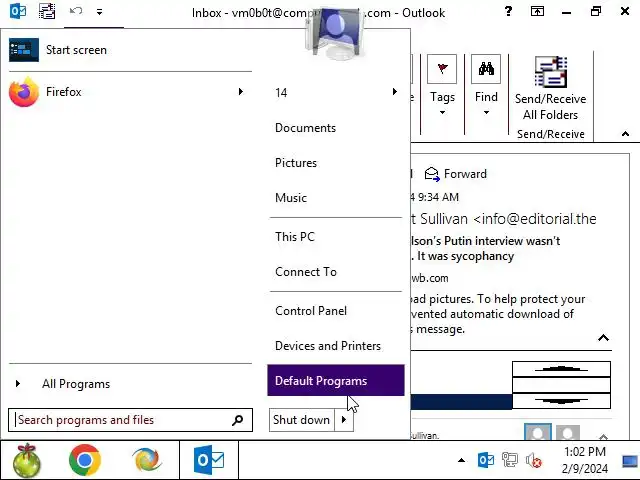Switch to Outlook on the taskbar
This screenshot has width=640, height=480.
pos(209,460)
